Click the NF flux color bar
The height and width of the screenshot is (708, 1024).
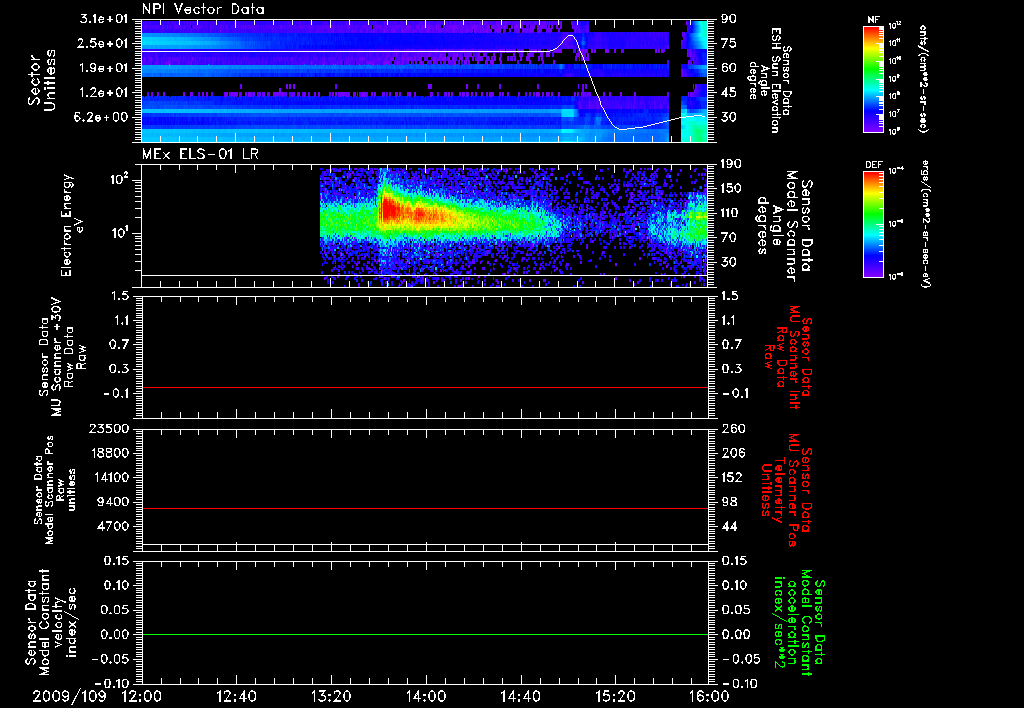874,78
